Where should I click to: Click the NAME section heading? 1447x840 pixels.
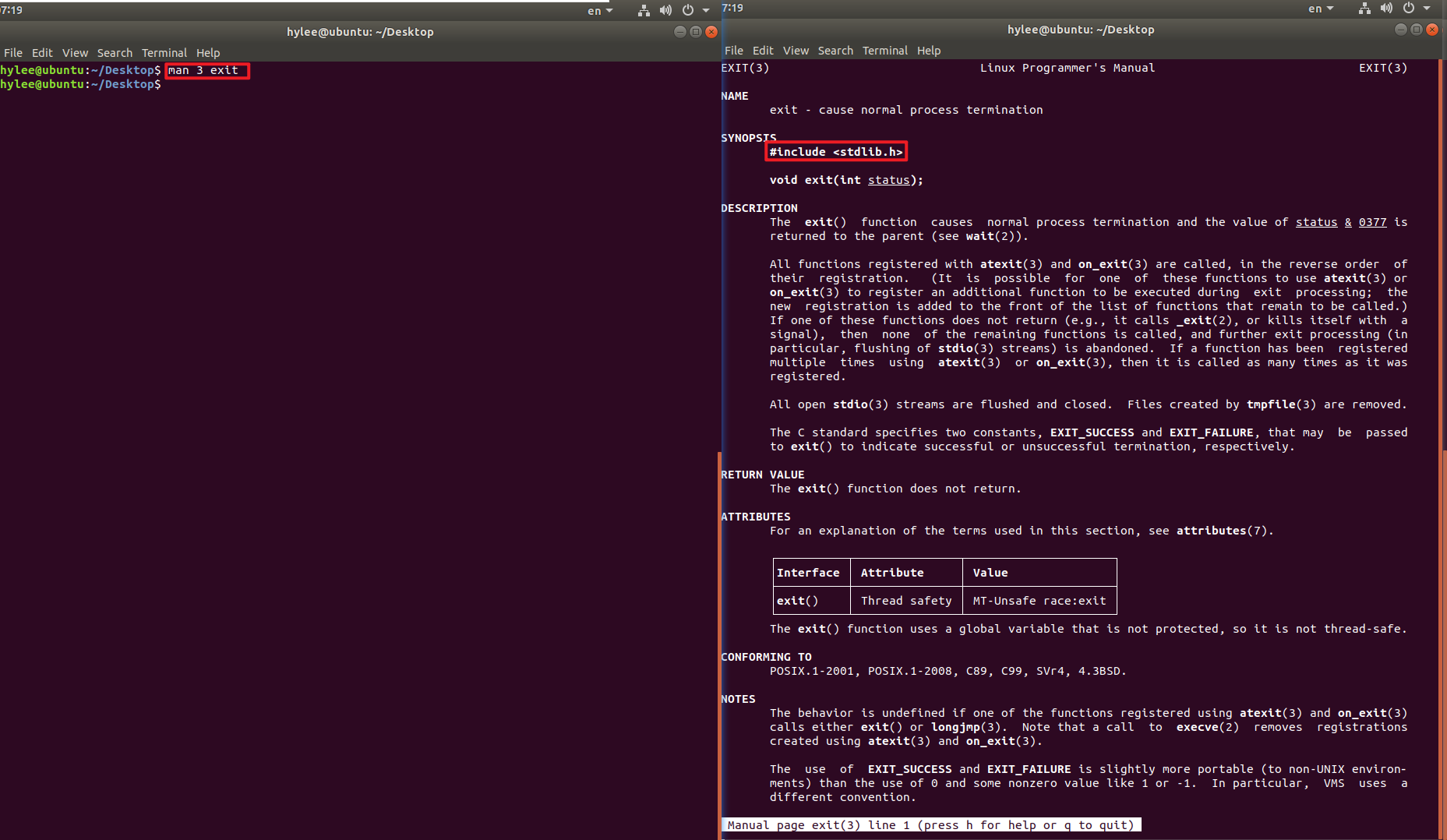(x=735, y=96)
